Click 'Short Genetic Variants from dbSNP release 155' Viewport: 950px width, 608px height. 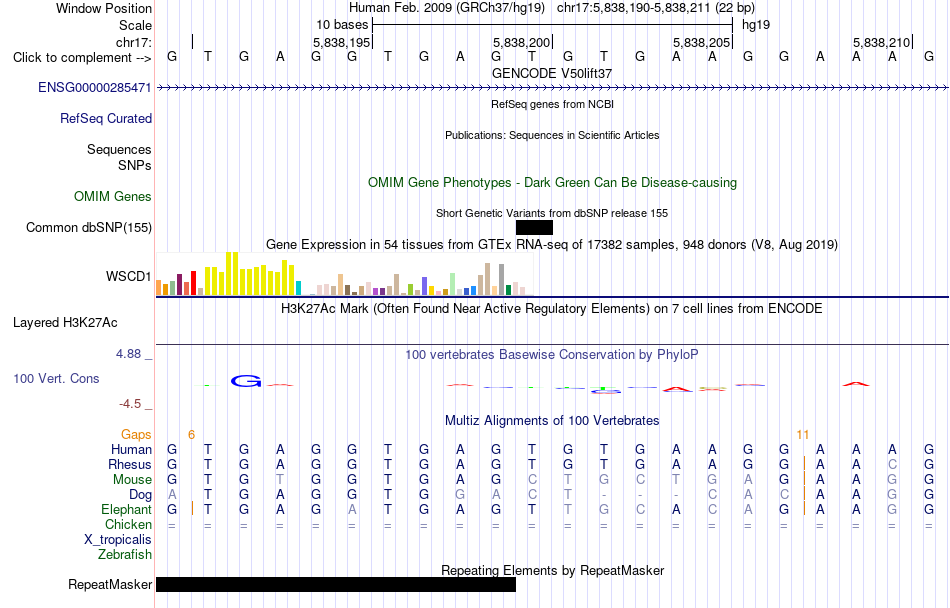tap(552, 213)
